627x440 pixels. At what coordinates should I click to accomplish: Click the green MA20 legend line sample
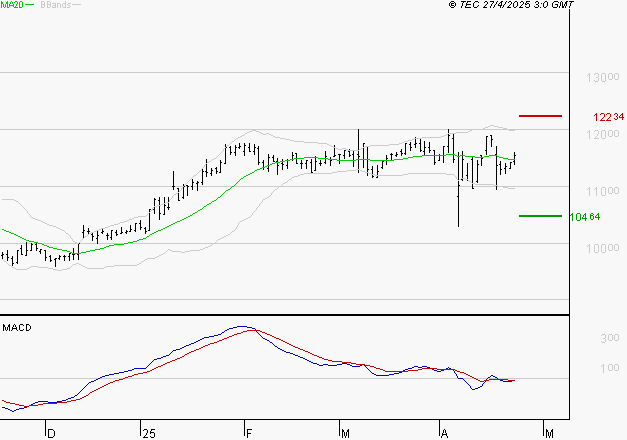[x=30, y=6]
